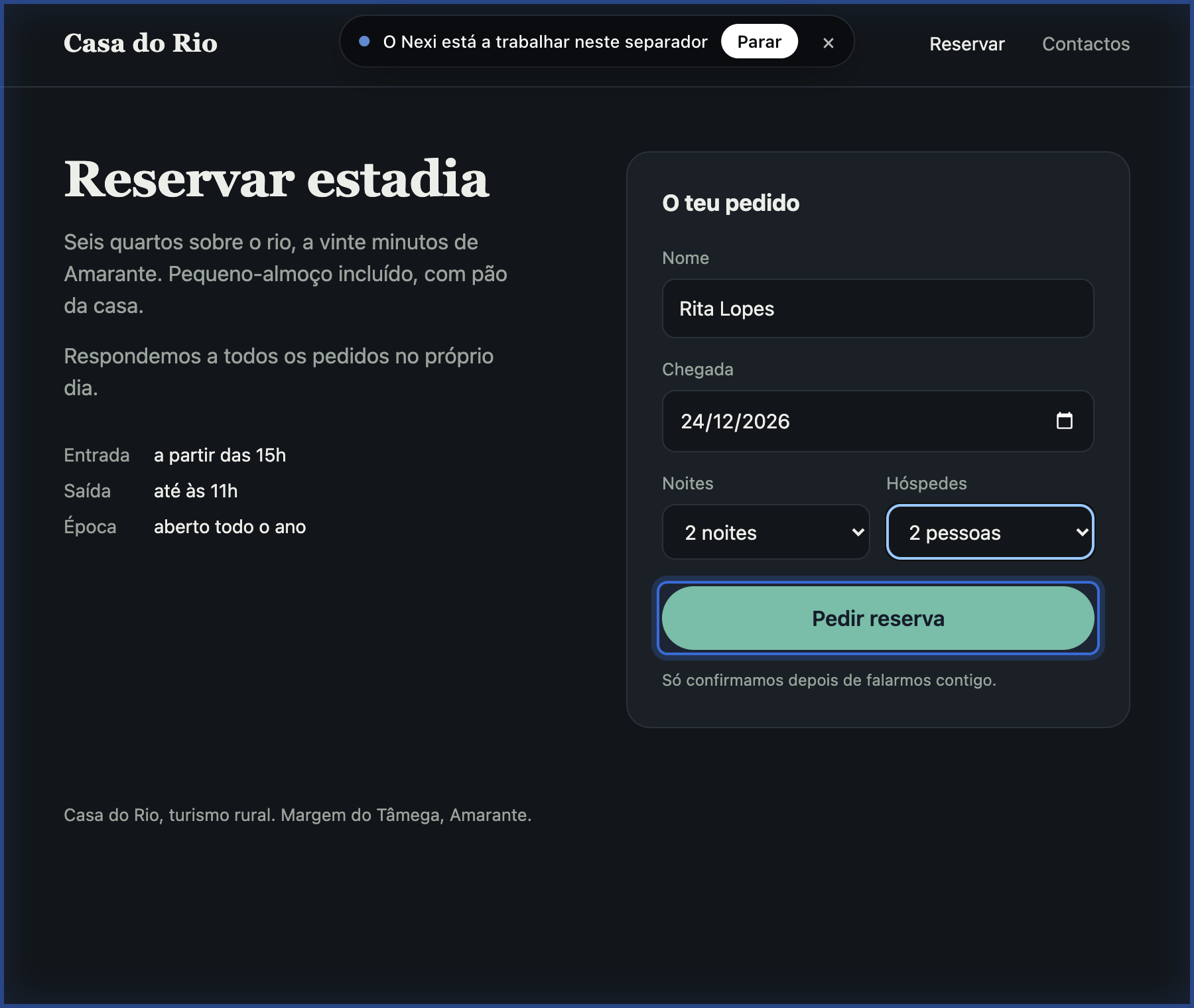Click the Casa do Rio logo
Viewport: 1194px width, 1008px height.
coord(141,43)
